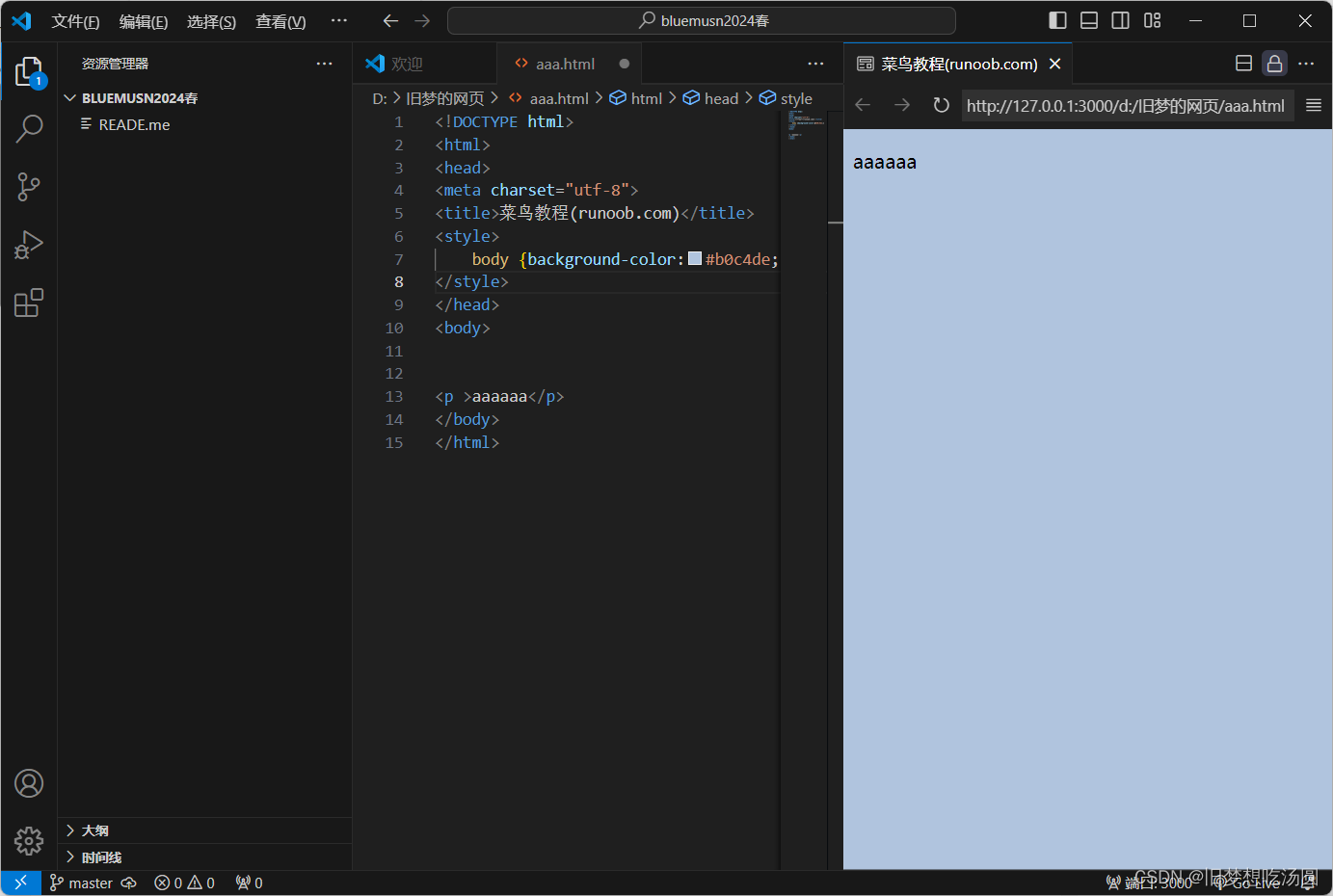This screenshot has height=896, width=1333.
Task: Open the READE.me file
Action: click(x=134, y=124)
